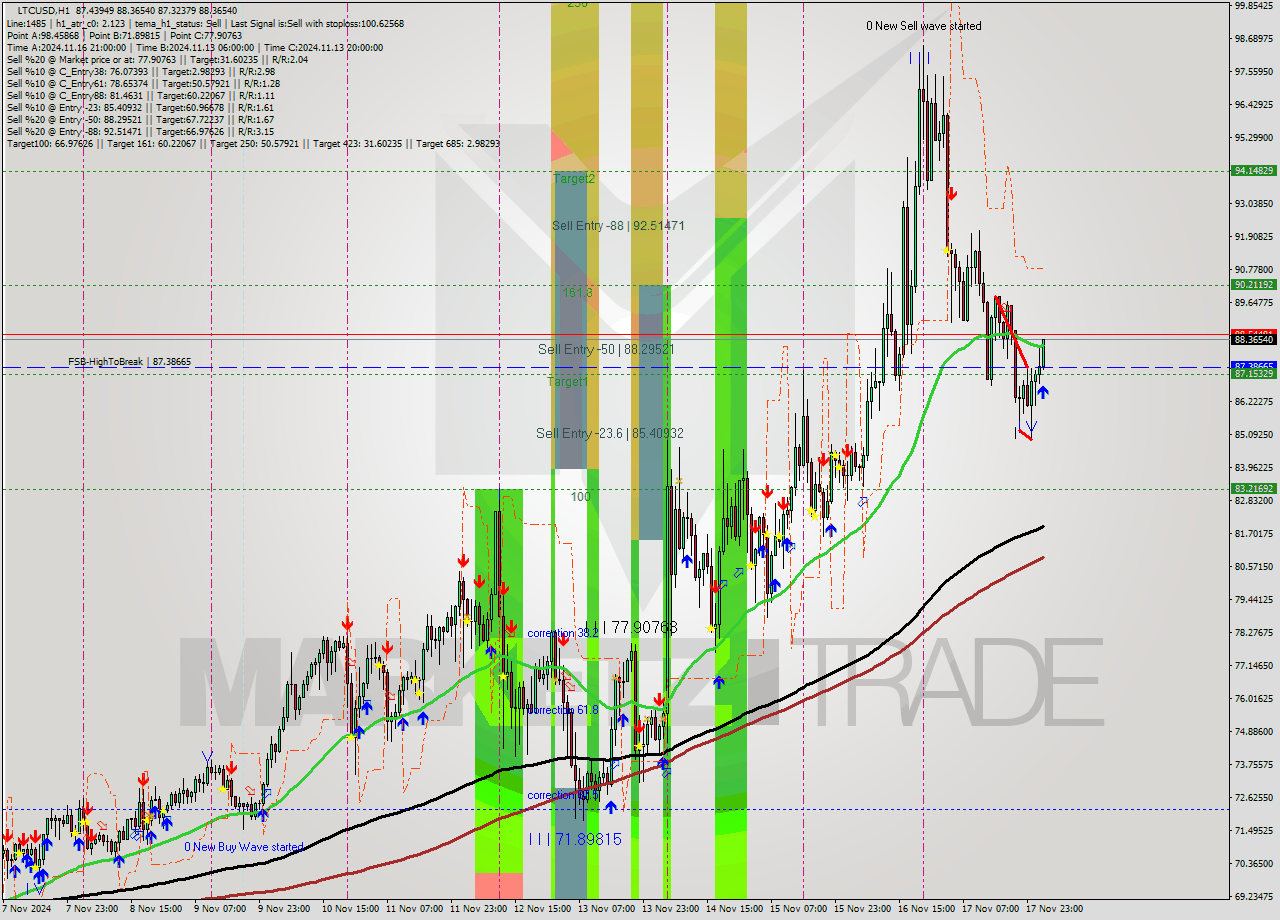Click the '9 Nov 07:00' time axis label
The image size is (1280, 920).
pos(220,909)
